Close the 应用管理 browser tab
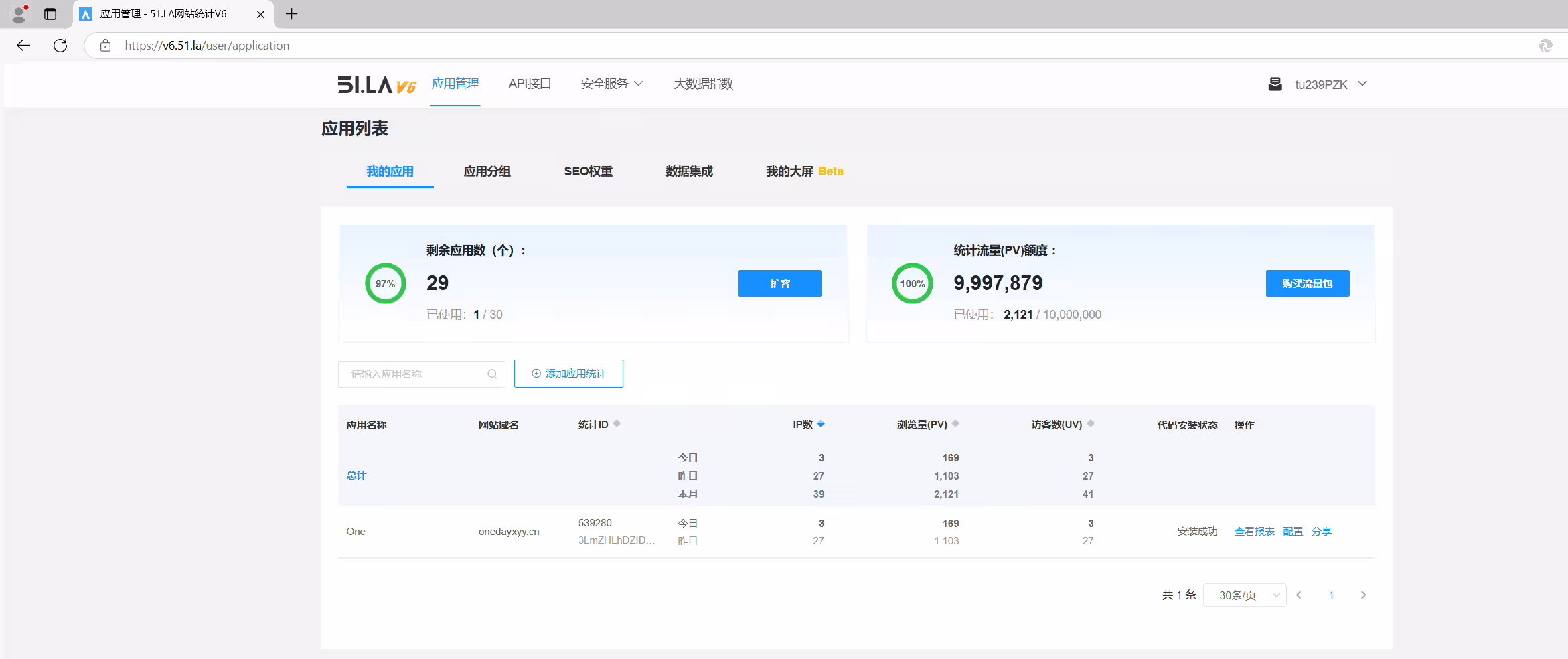This screenshot has height=659, width=1568. (x=260, y=14)
